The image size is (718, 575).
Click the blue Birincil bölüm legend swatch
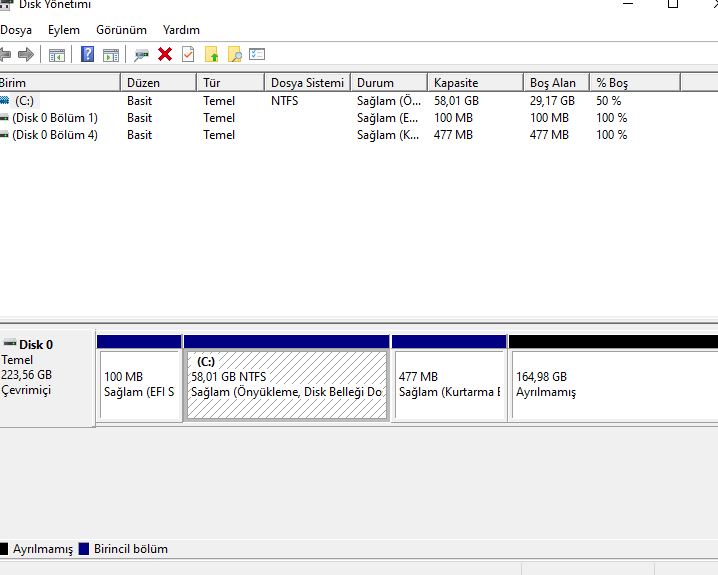pyautogui.click(x=84, y=549)
